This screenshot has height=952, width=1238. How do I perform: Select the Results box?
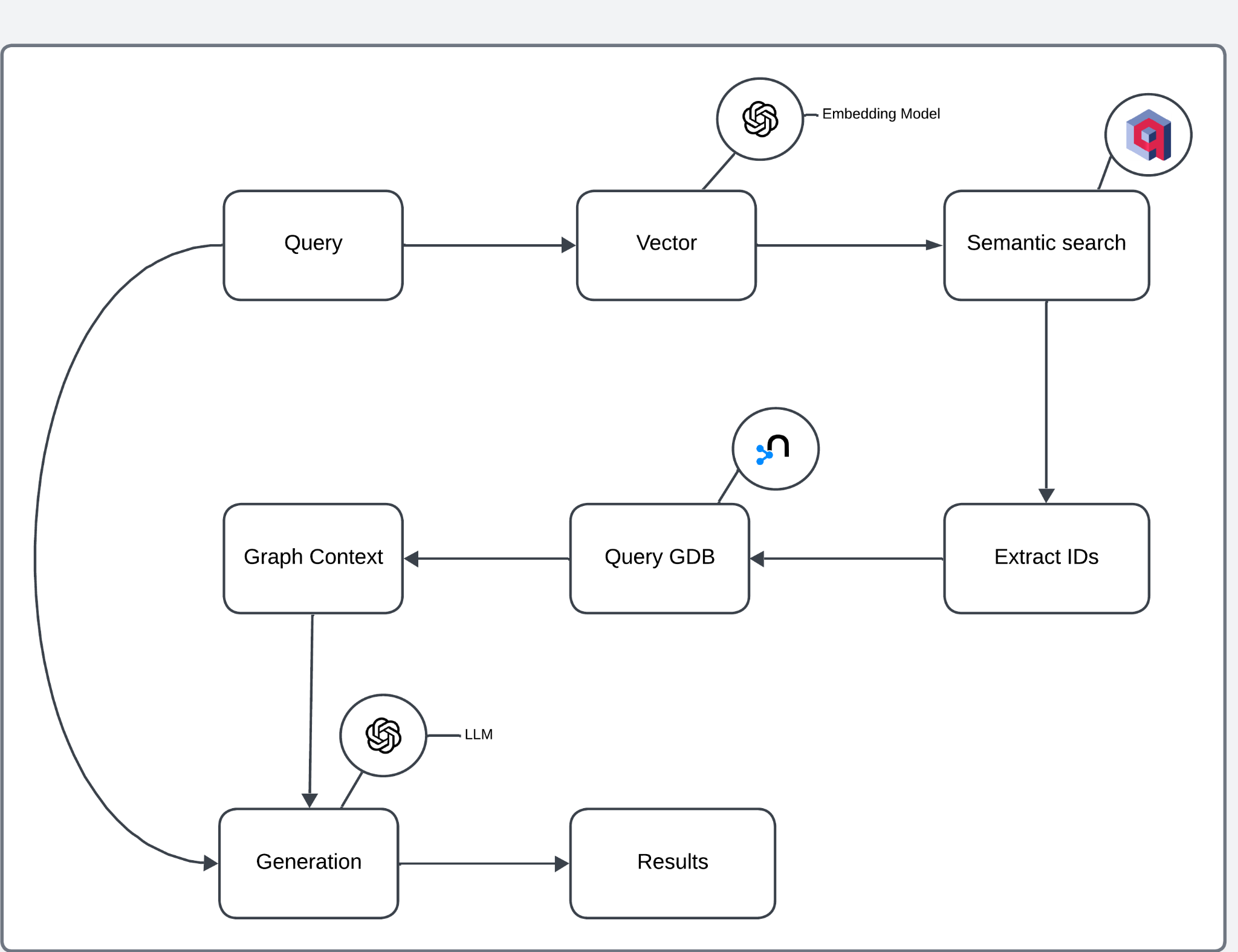(x=672, y=863)
